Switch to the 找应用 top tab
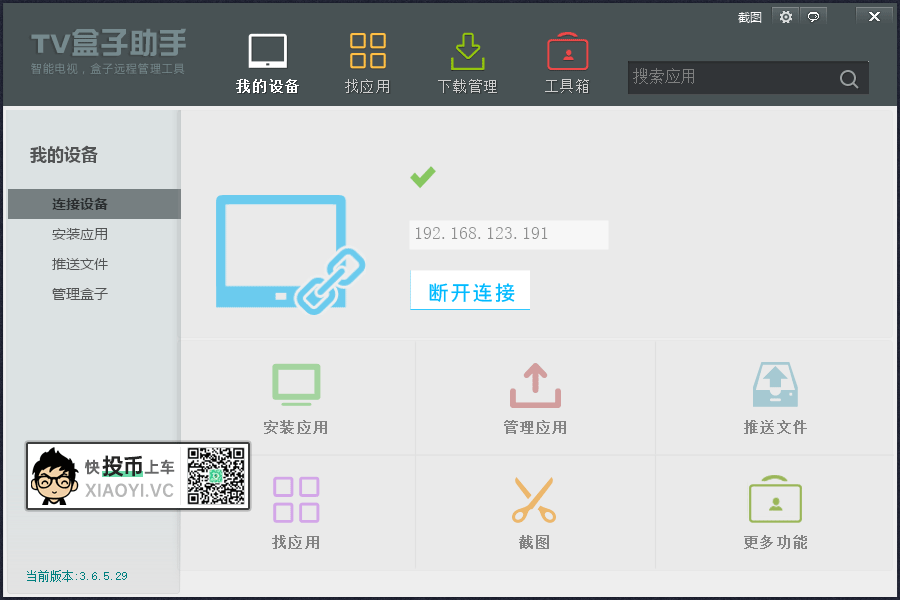 click(x=367, y=63)
